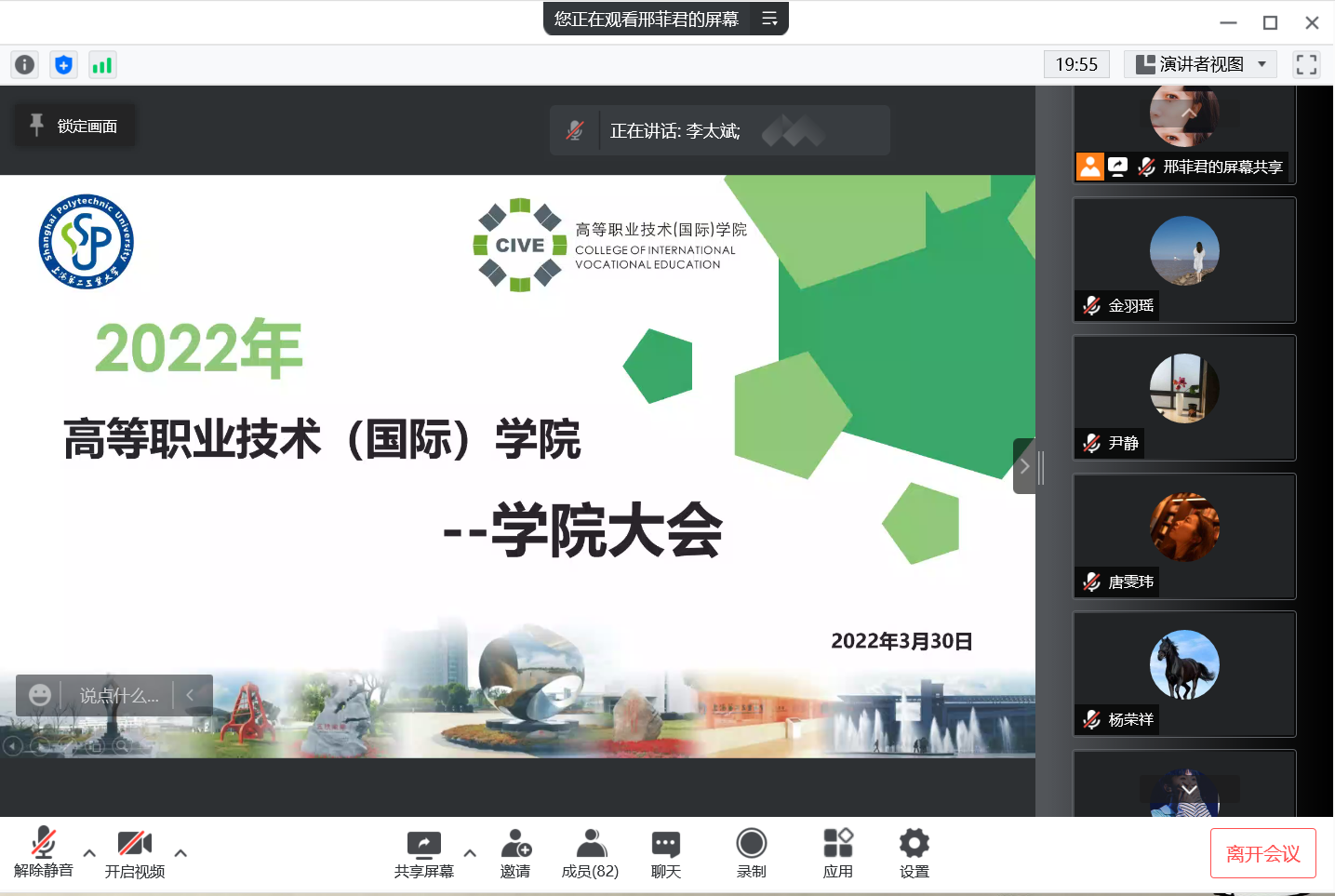Screen dimensions: 1335x896
Task: Open meeting info icon
Action: 25,64
